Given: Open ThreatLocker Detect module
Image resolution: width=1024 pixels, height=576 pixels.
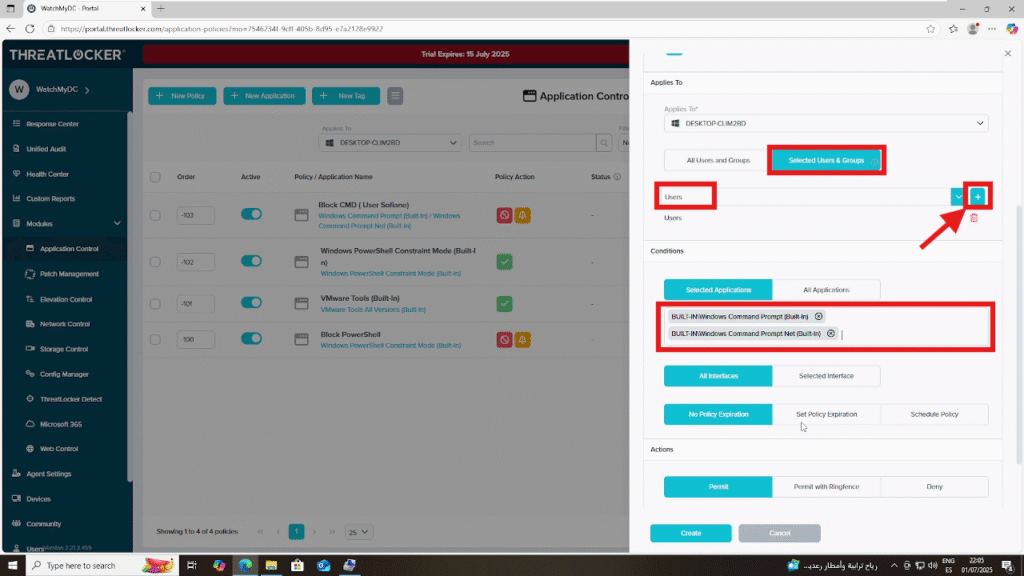Looking at the screenshot, I should pyautogui.click(x=71, y=399).
